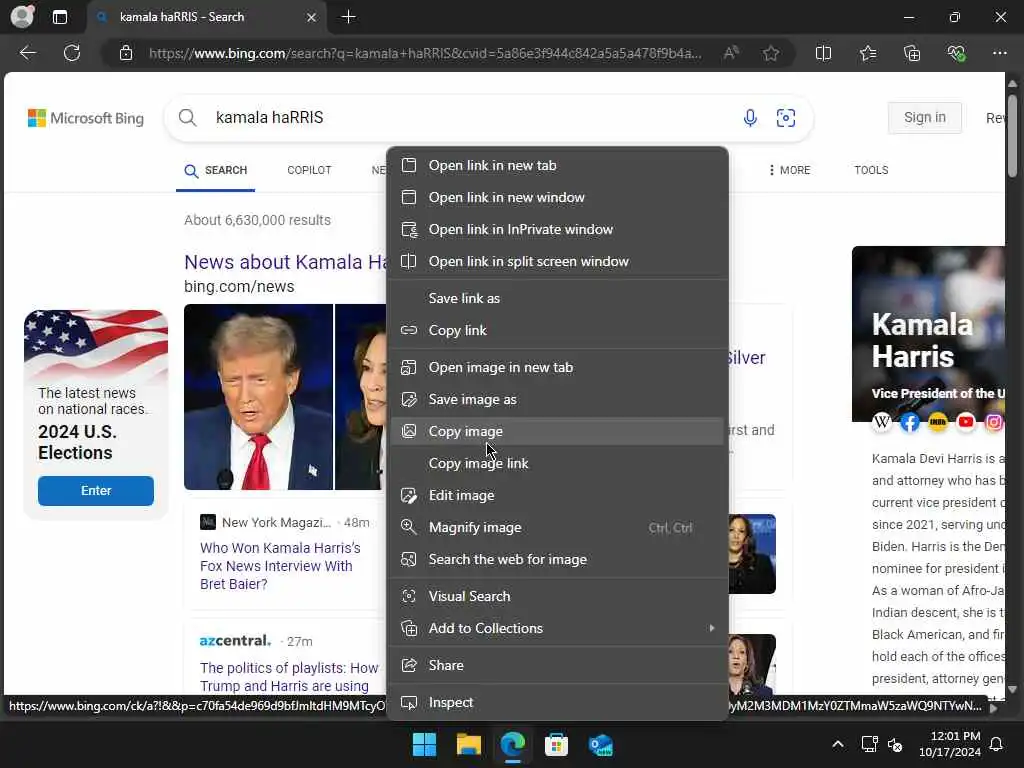Open Kamala Harris's Wikipedia icon

point(882,422)
